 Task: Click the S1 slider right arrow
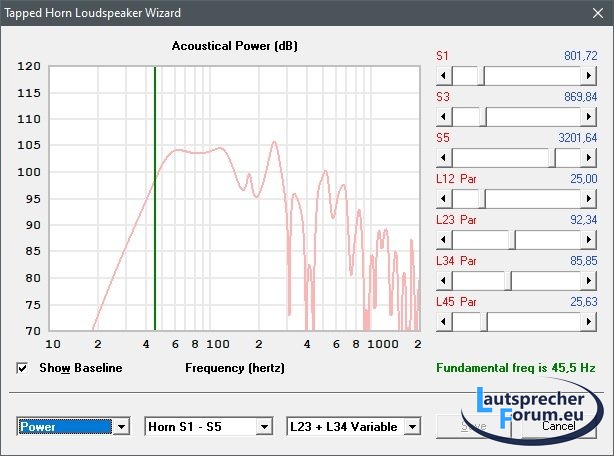589,76
